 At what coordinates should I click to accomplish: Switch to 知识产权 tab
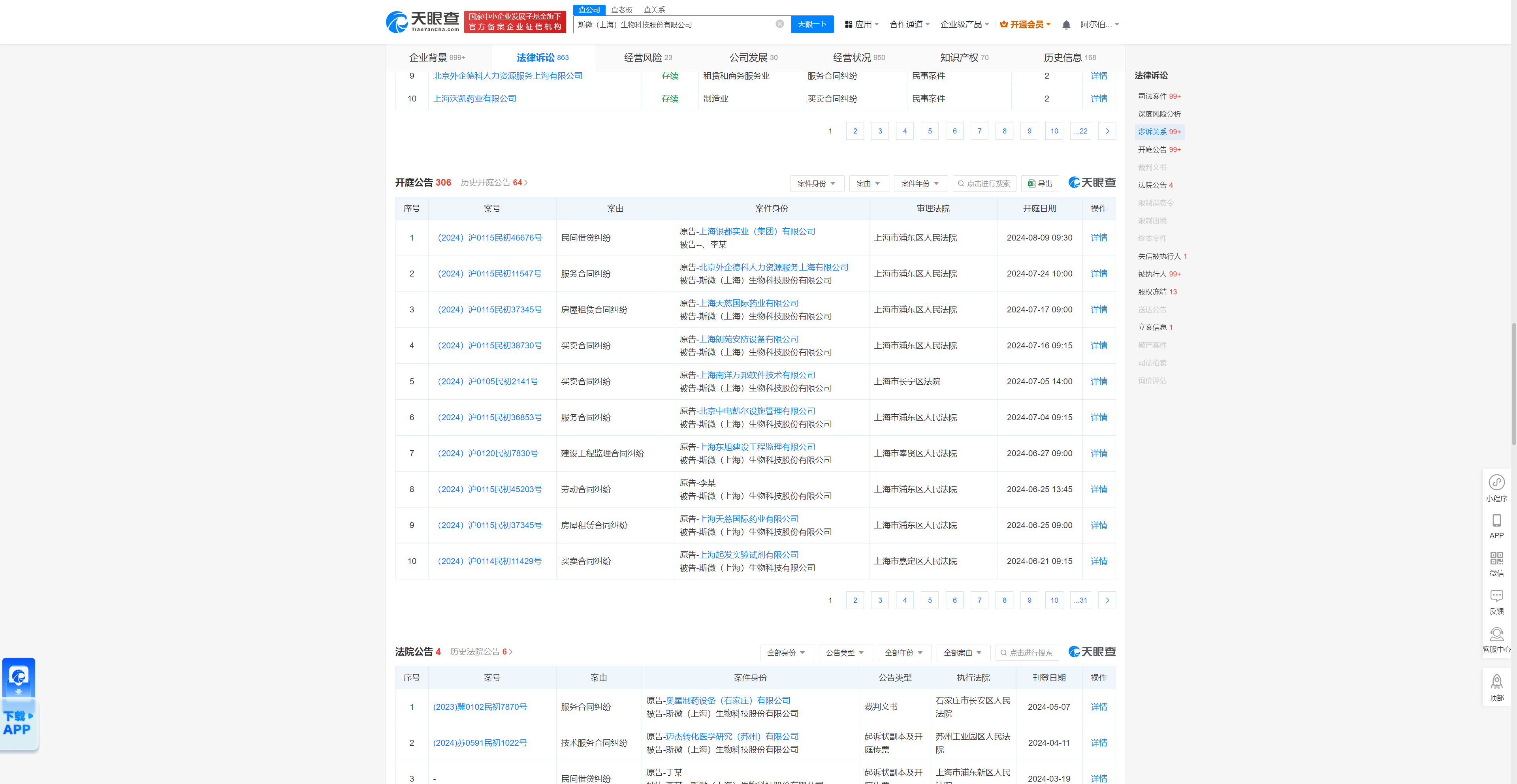964,58
